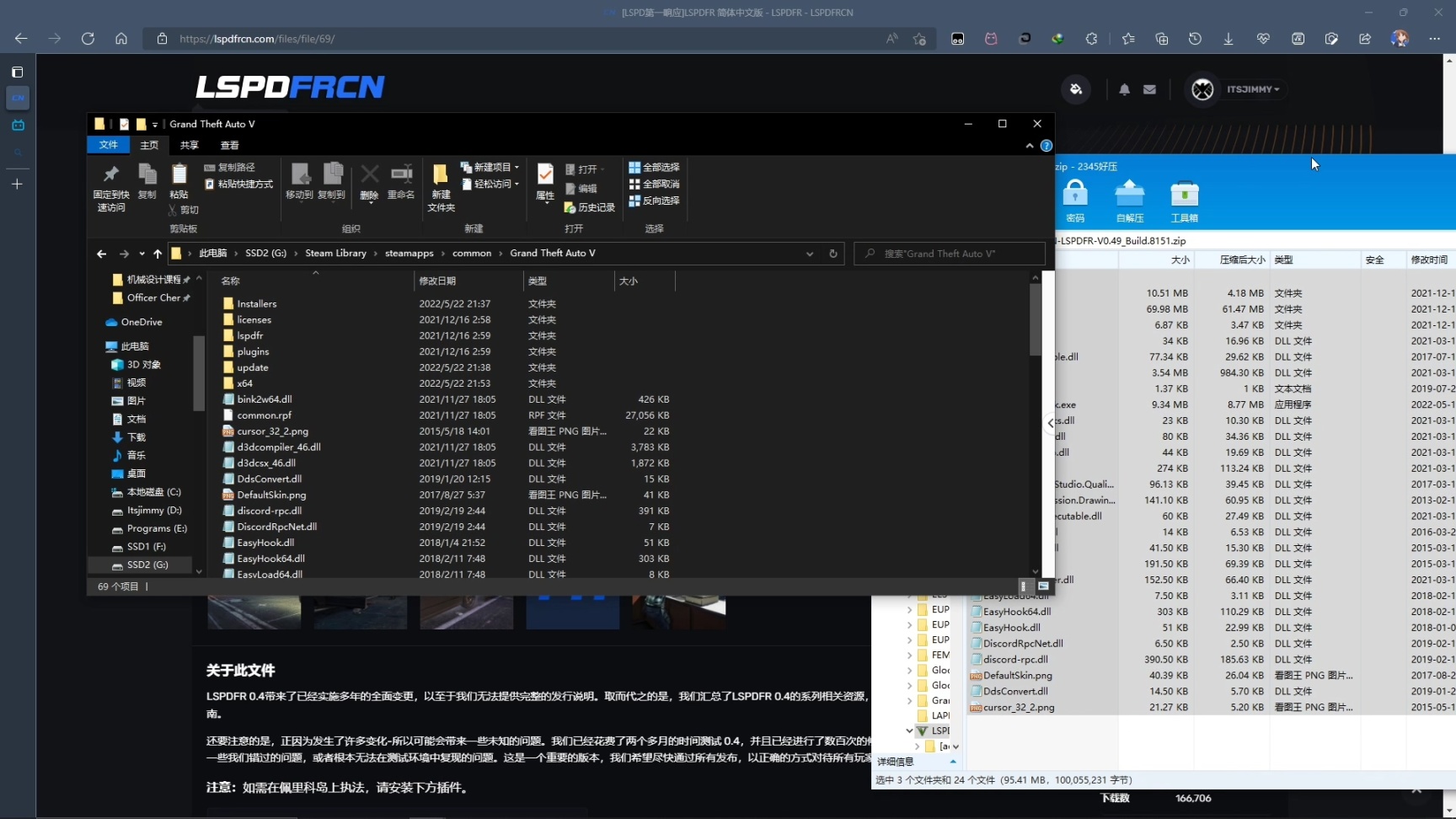Screen dimensions: 1456x819
Task: Select EasyHook64.dll in 2345好压 file list
Action: pos(1017,612)
